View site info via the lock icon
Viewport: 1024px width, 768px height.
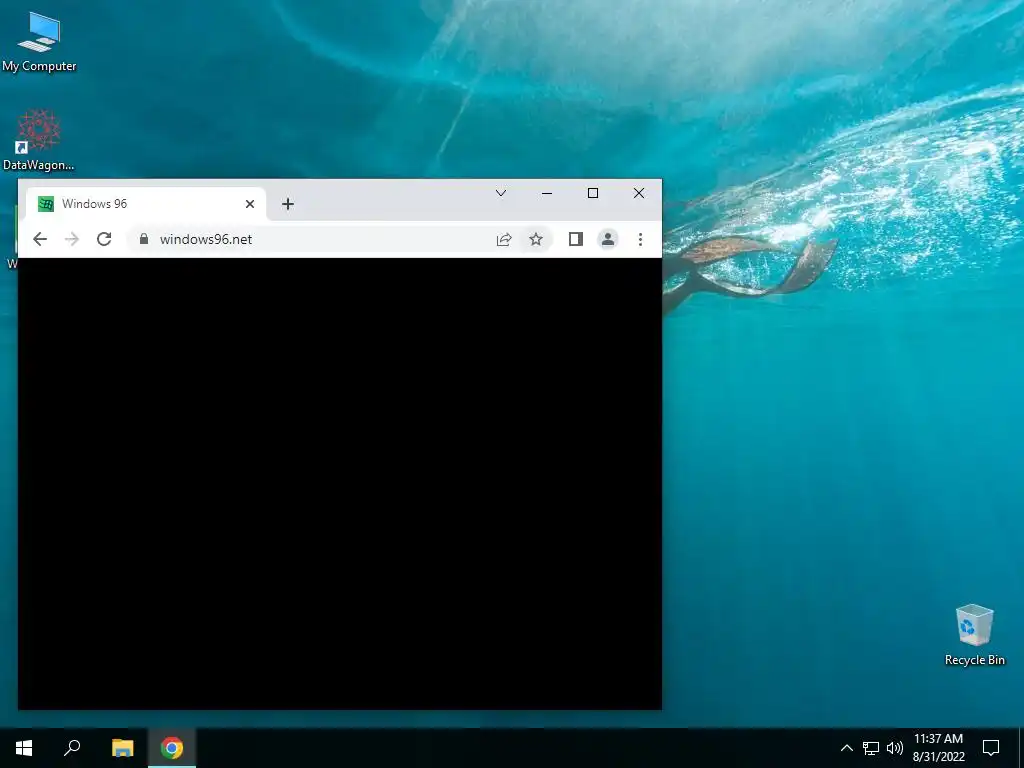tap(144, 239)
